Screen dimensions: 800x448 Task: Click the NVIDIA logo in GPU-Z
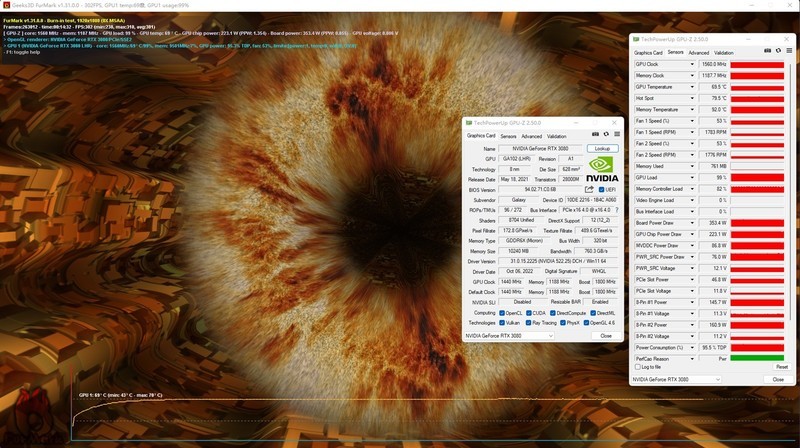tap(602, 169)
